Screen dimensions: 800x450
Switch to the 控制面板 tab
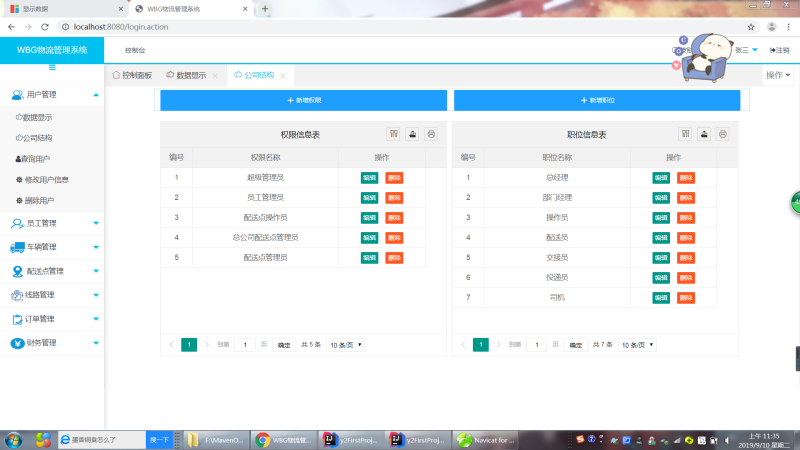click(132, 75)
